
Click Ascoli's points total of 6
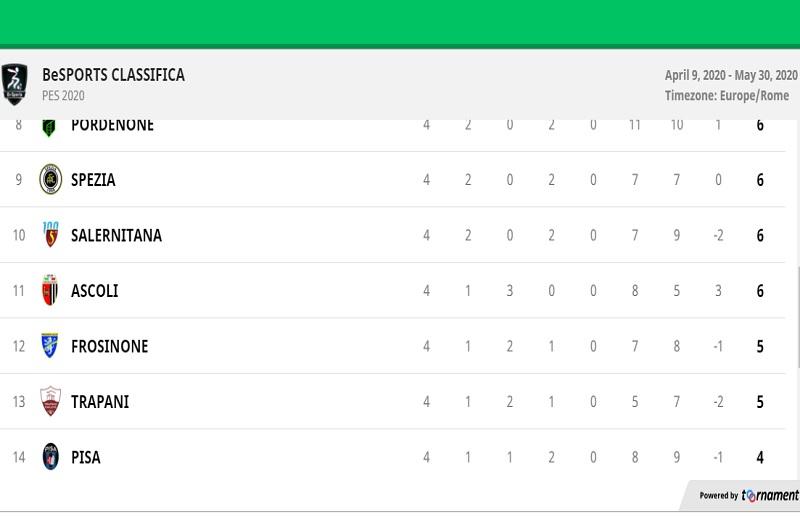click(x=760, y=291)
